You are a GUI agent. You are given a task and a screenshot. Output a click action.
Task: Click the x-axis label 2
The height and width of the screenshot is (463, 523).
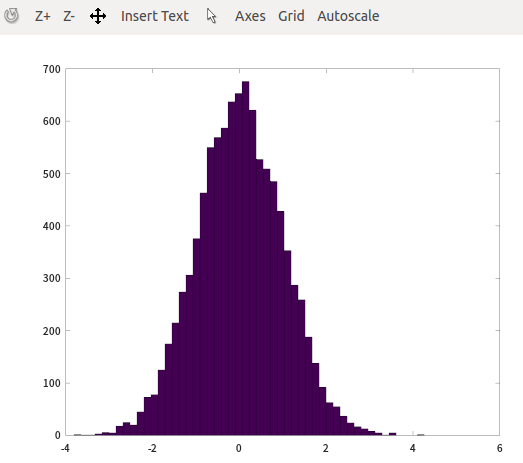(x=326, y=448)
